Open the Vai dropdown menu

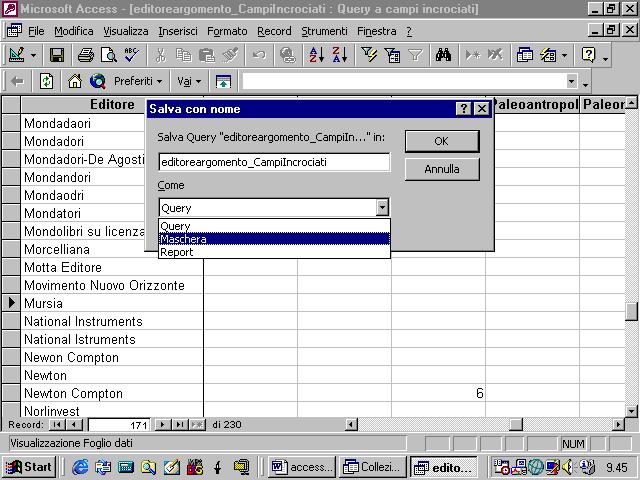click(189, 82)
